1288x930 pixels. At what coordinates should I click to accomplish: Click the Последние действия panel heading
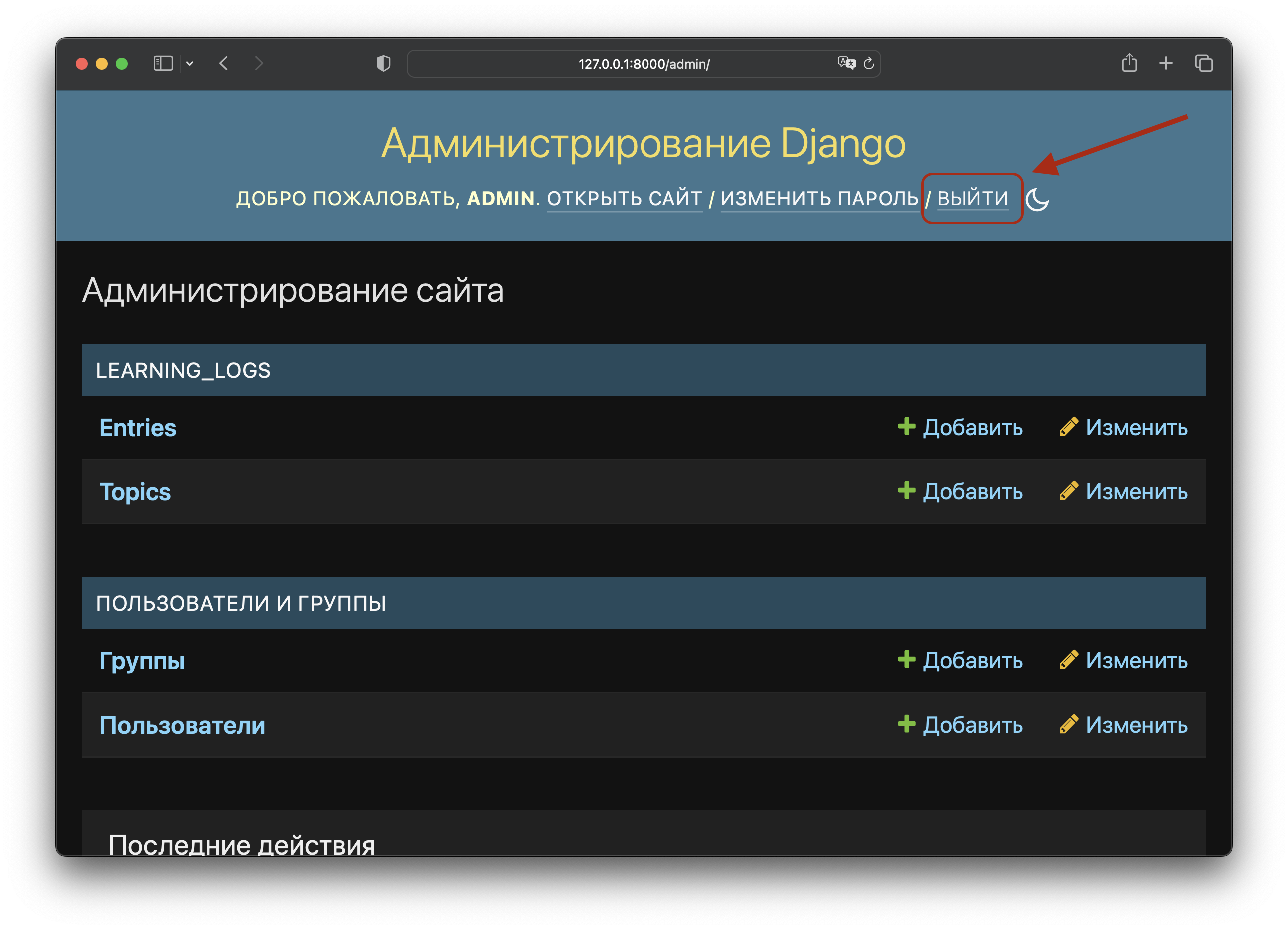point(241,846)
